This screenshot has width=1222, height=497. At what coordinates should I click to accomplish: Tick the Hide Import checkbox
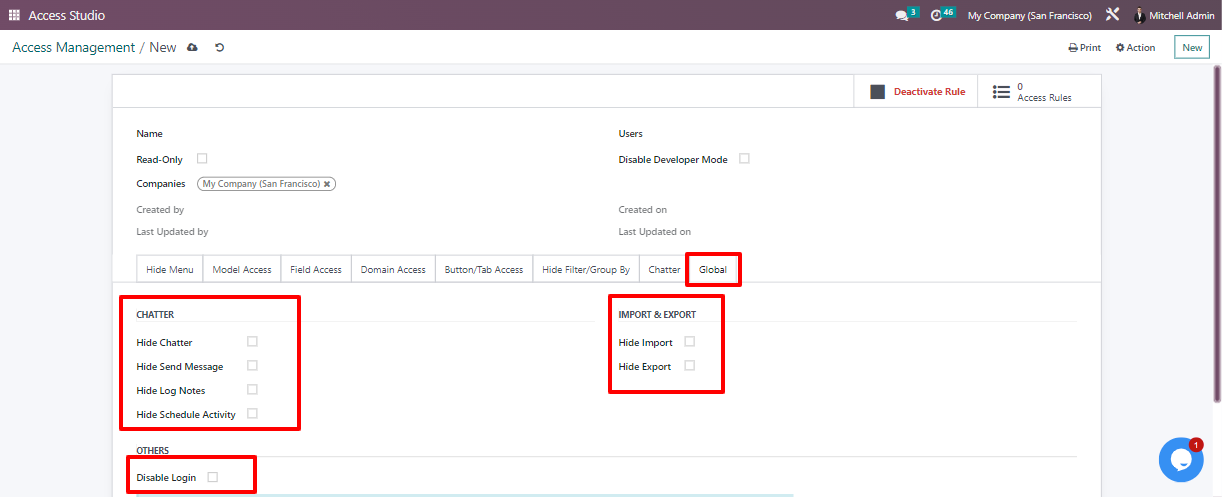[689, 342]
